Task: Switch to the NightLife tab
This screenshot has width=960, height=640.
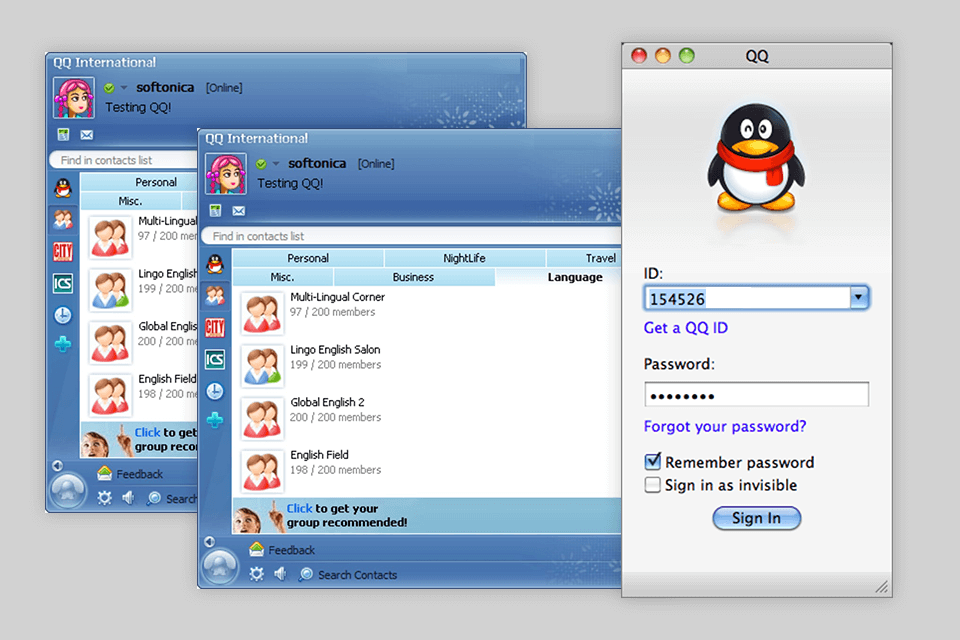Action: tap(464, 258)
